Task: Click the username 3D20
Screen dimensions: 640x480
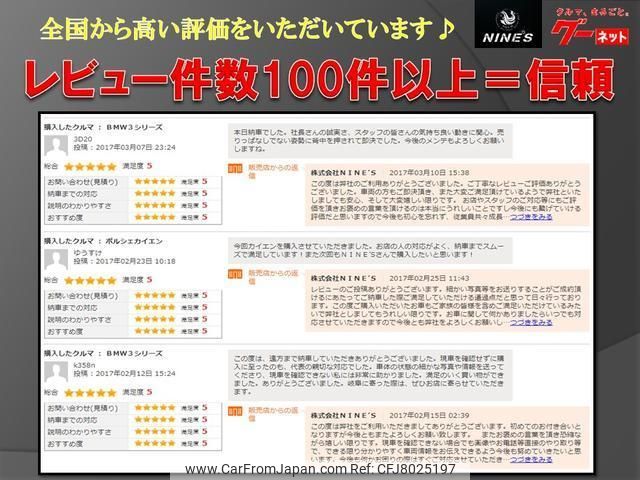Action: pos(82,138)
